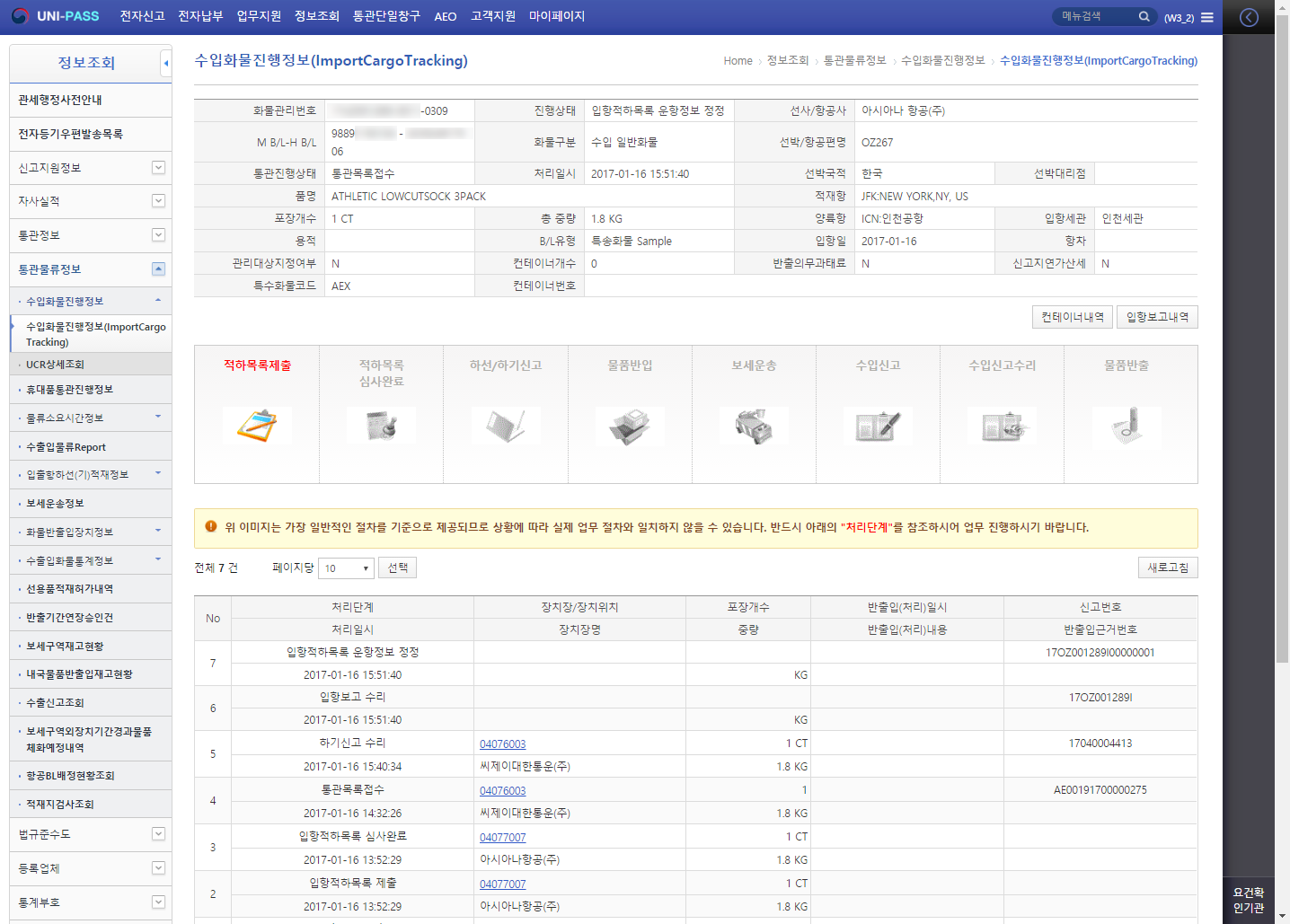Screen dimensions: 1290x924
Task: Click the 적하목록 심사완료 stamp icon
Action: (381, 425)
